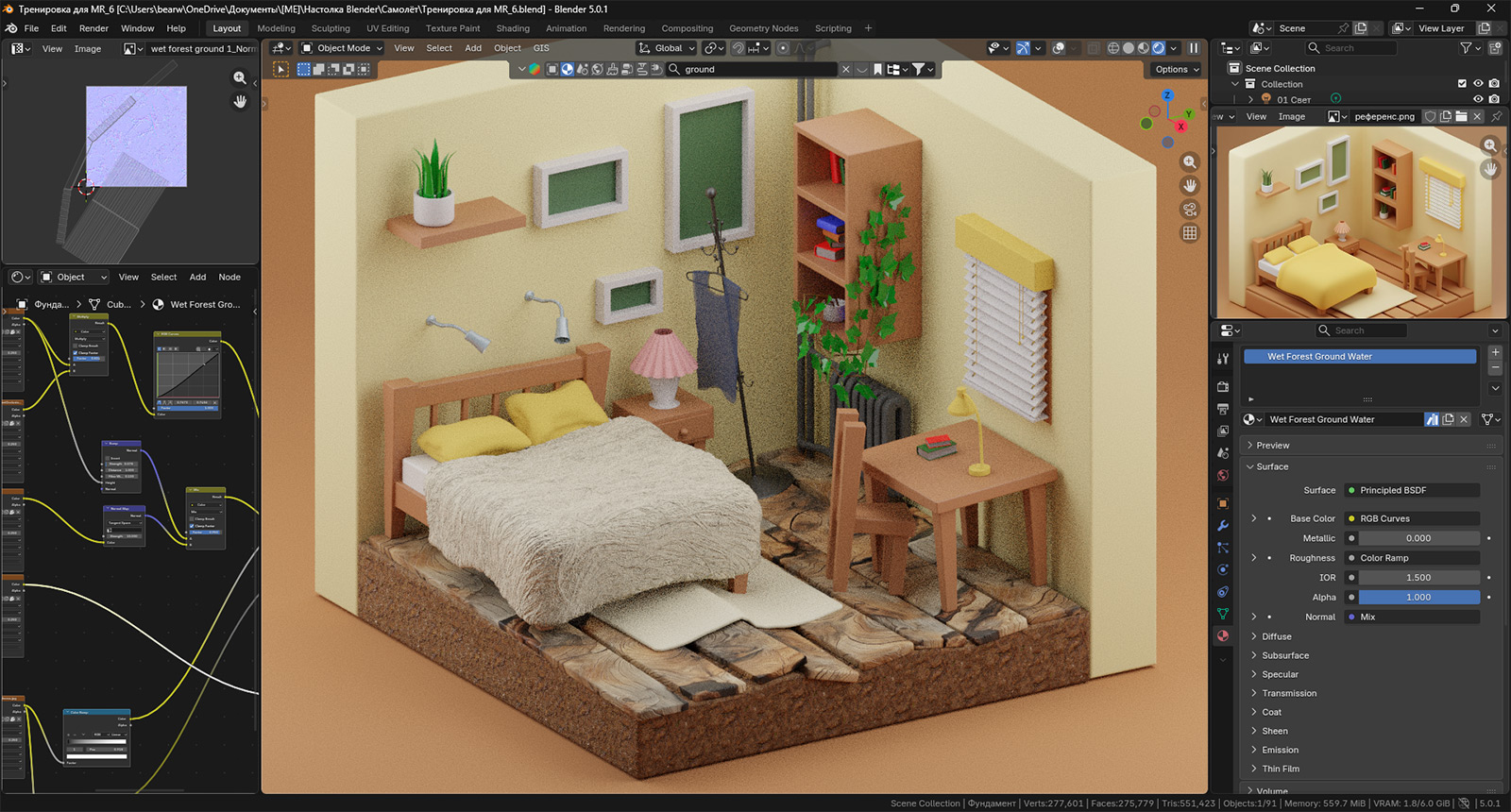
Task: Toggle orthographic/perspective grid view button
Action: (x=1190, y=233)
